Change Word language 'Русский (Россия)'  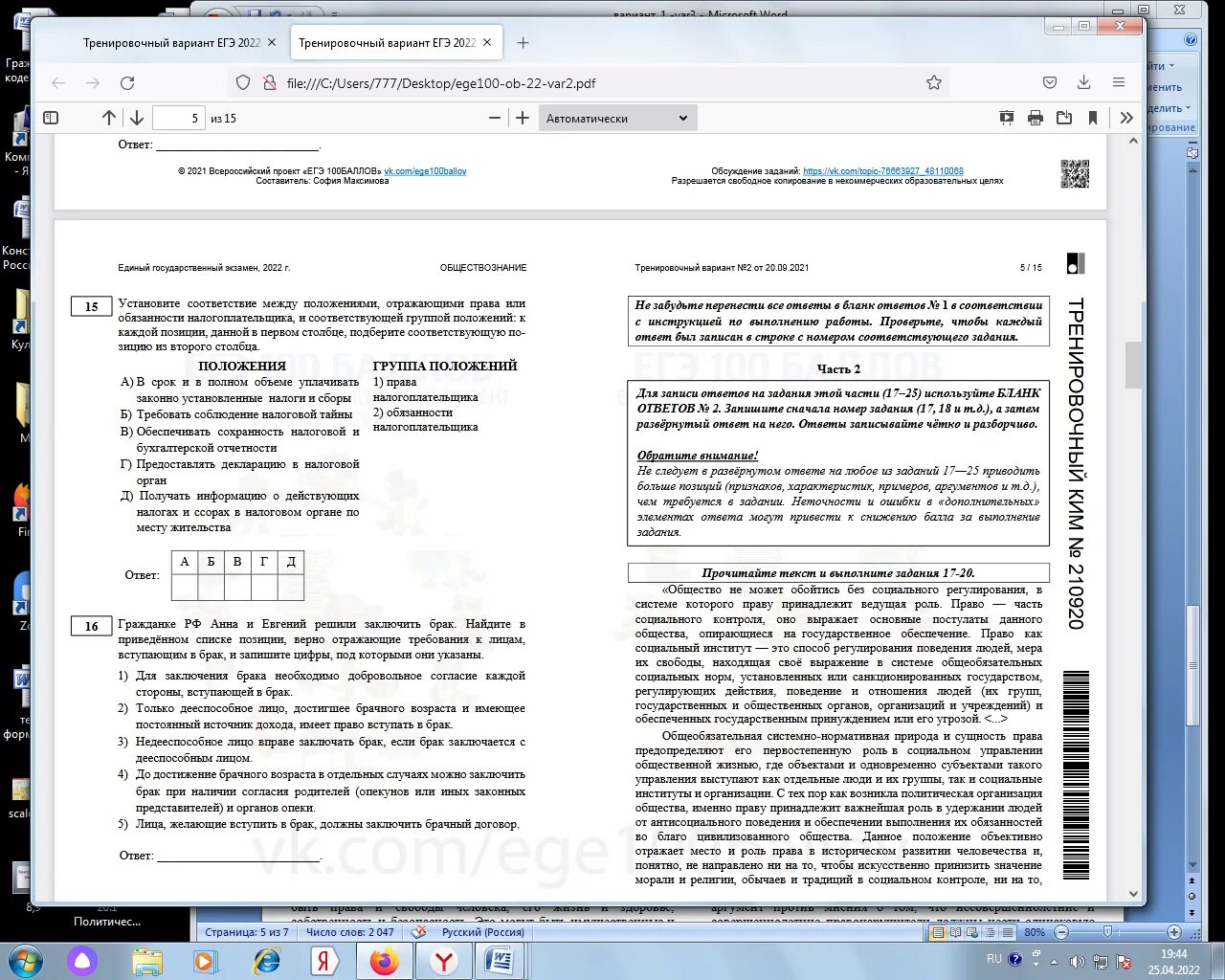click(483, 932)
